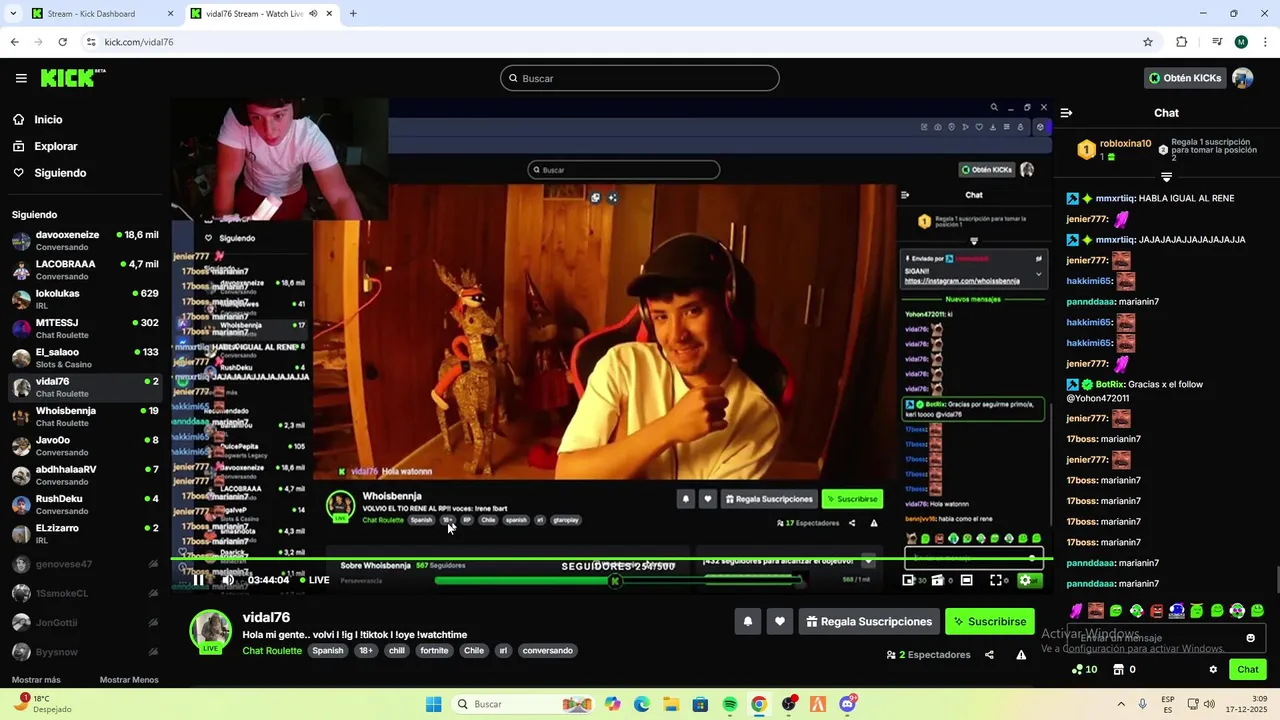
Task: Open Discord from the taskbar
Action: [848, 704]
